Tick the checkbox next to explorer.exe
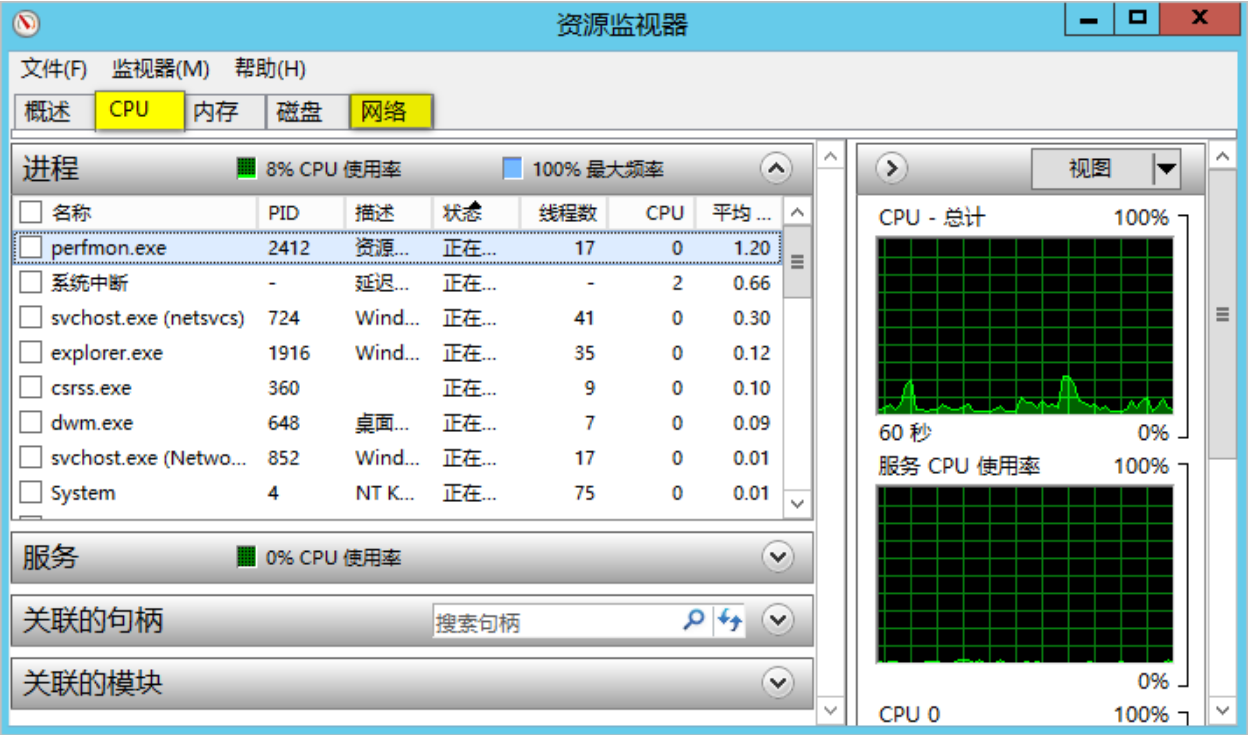Screen dimensions: 1253x735 tap(32, 353)
